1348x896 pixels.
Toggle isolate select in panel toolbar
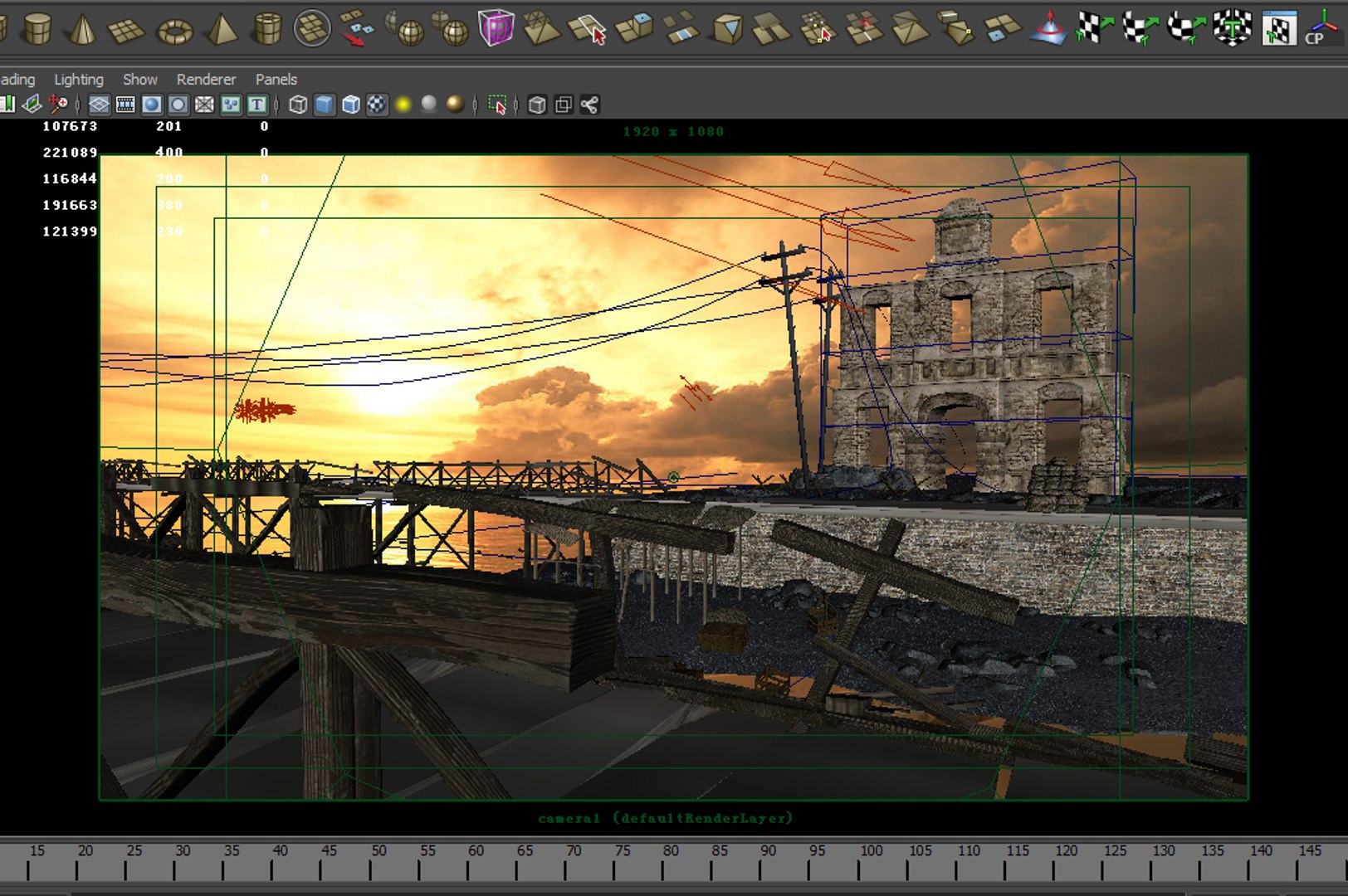click(x=497, y=105)
